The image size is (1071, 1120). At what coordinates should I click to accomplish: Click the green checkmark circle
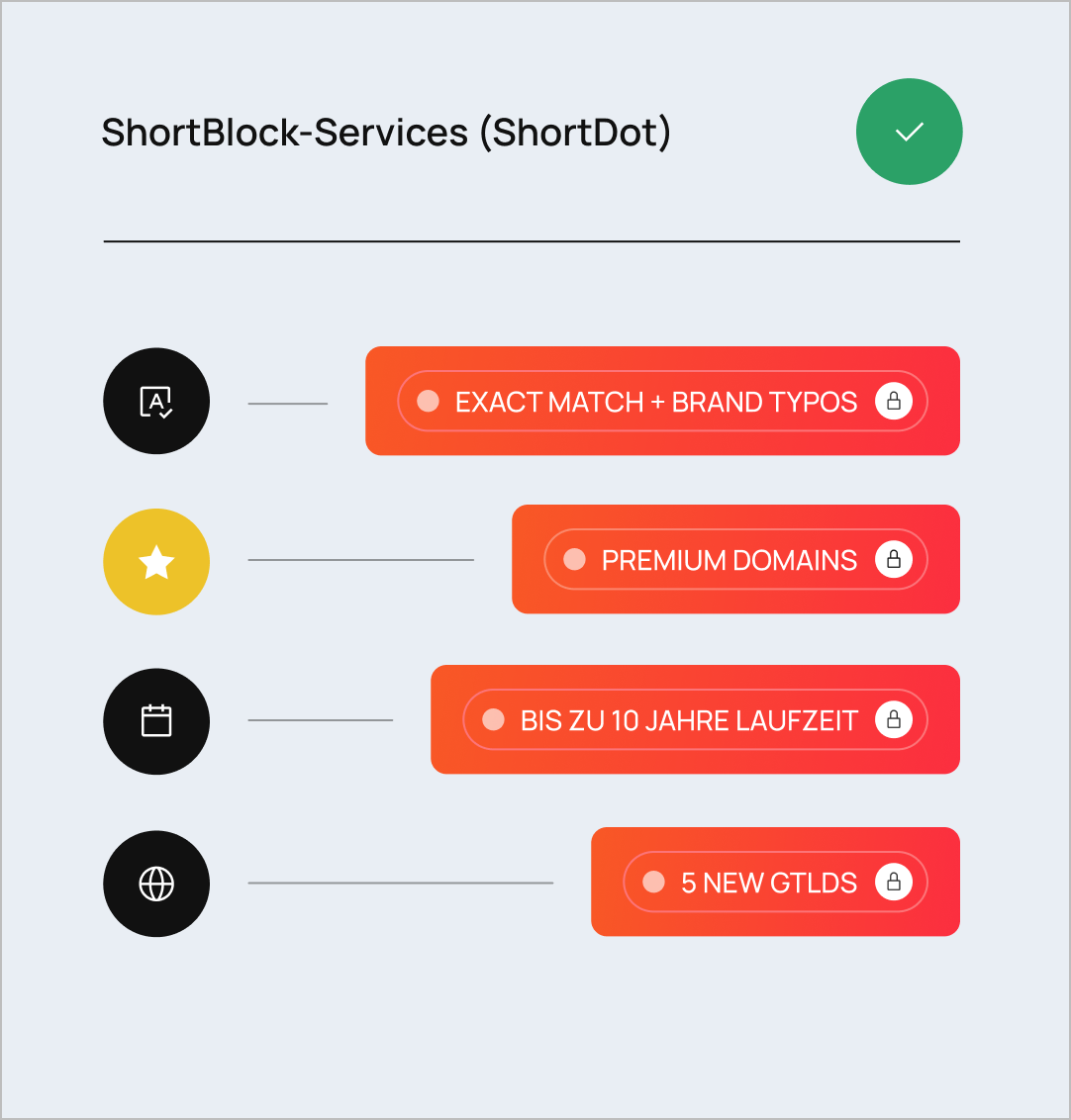coord(909,132)
